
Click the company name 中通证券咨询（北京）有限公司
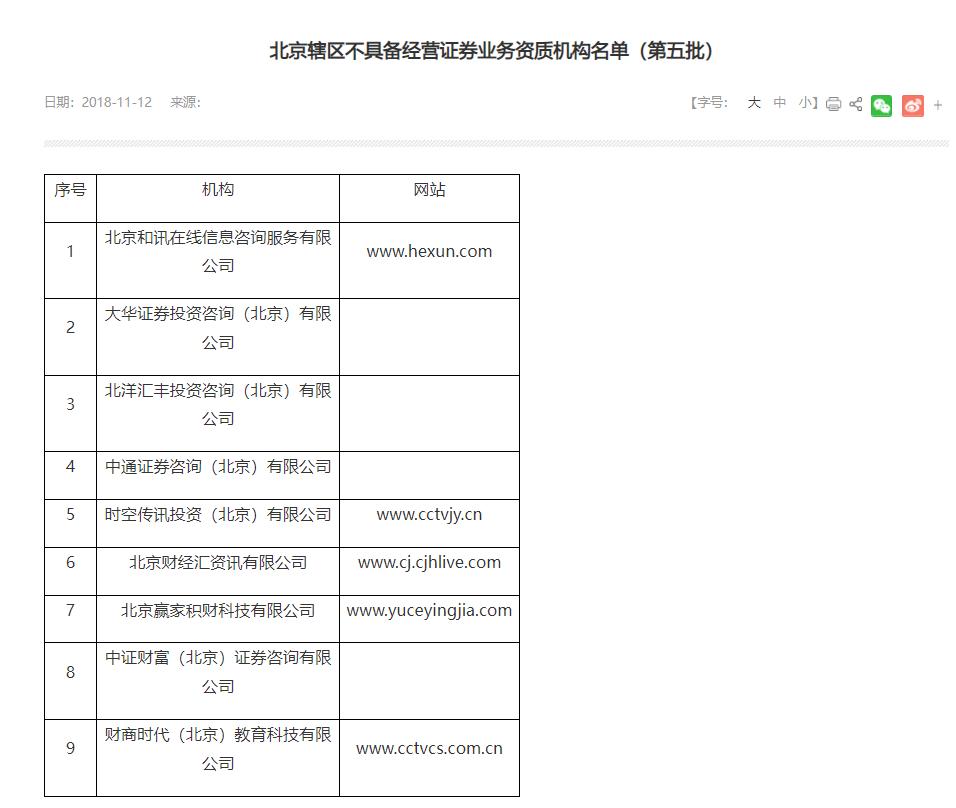(218, 466)
